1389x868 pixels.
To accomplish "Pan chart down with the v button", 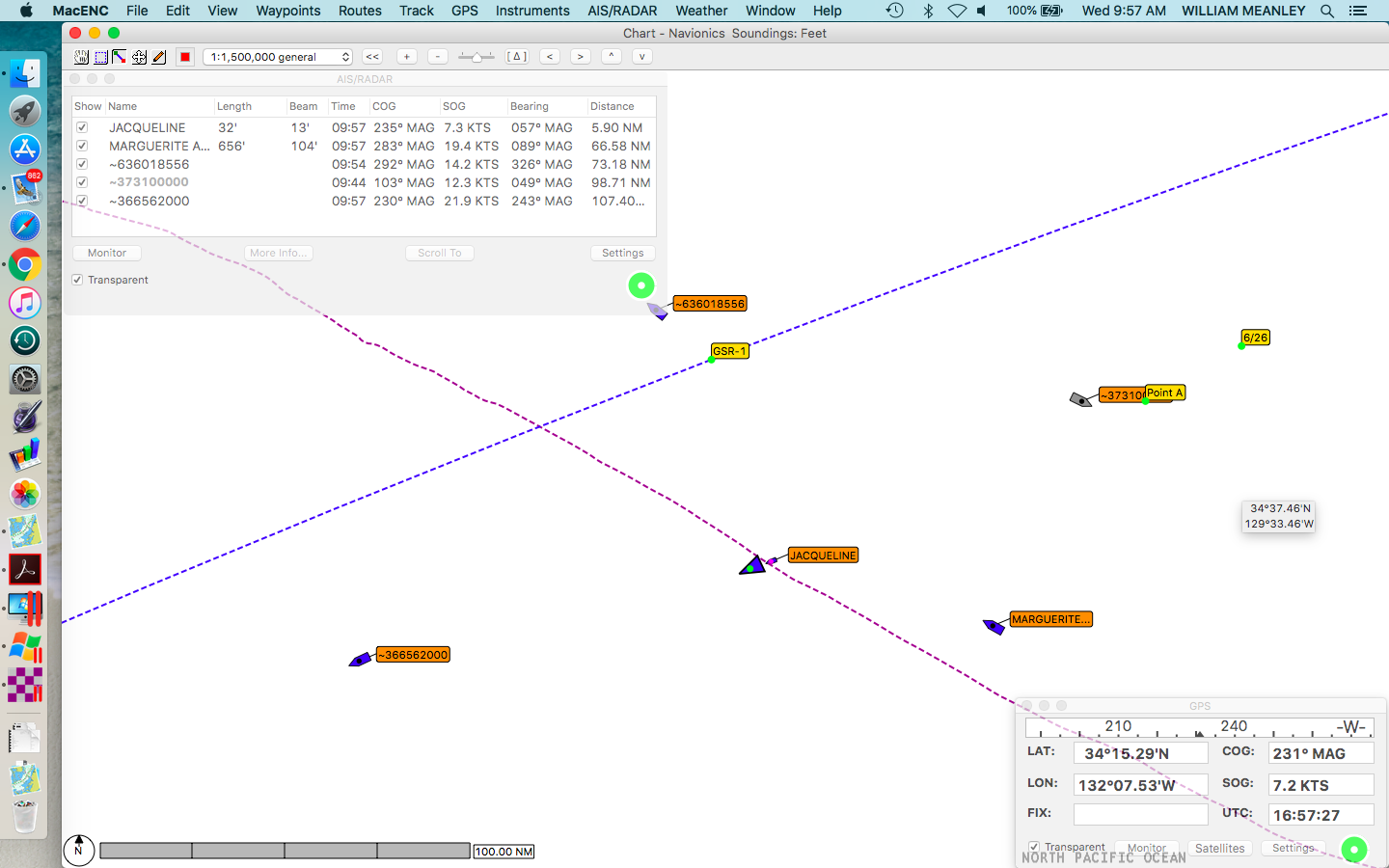I will click(642, 57).
